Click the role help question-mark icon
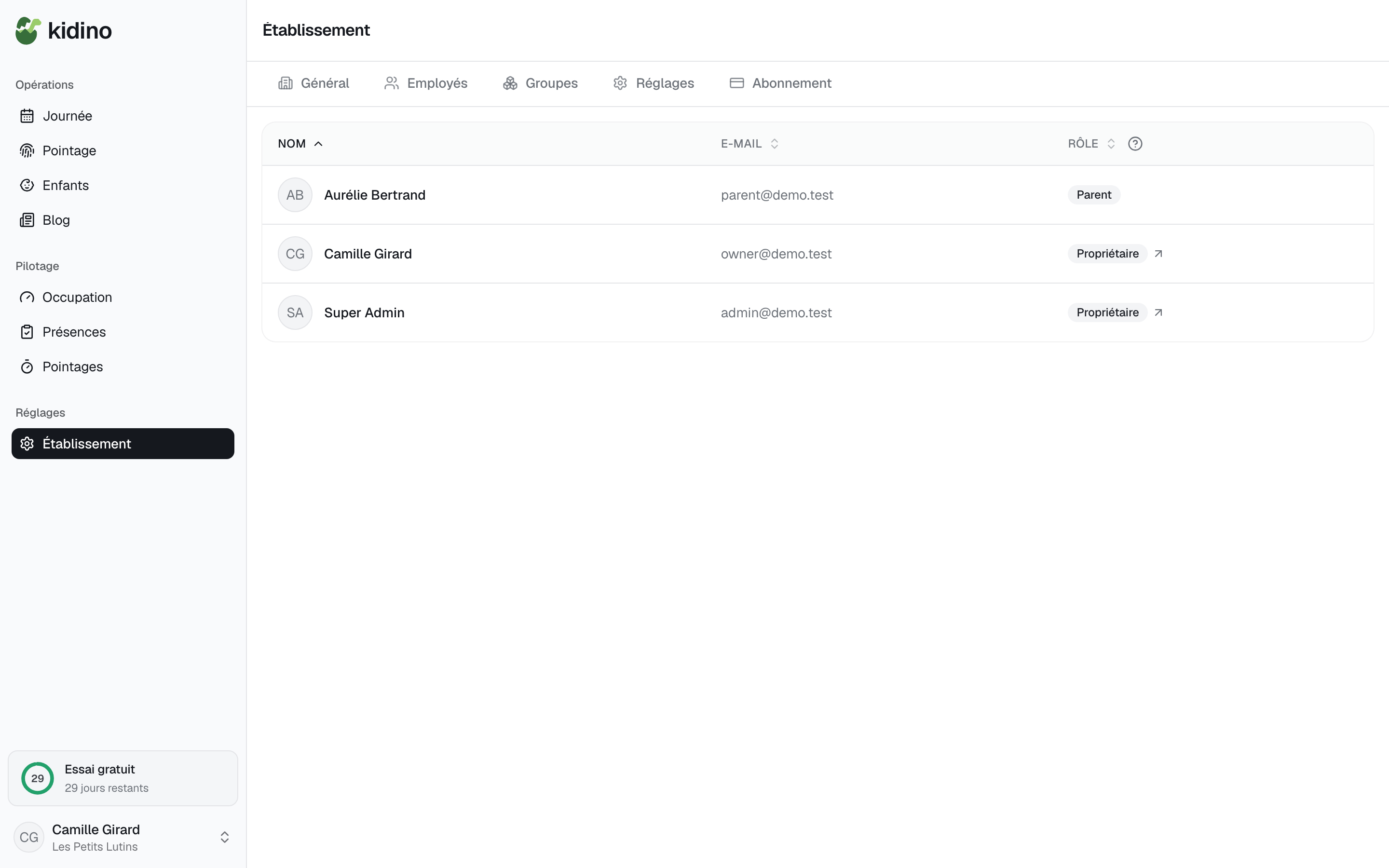The height and width of the screenshot is (868, 1389). tap(1135, 144)
